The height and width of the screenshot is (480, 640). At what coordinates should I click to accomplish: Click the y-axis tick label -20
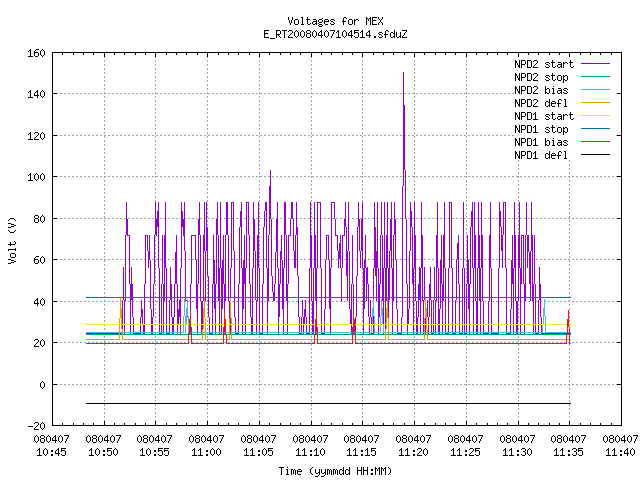coord(36,426)
